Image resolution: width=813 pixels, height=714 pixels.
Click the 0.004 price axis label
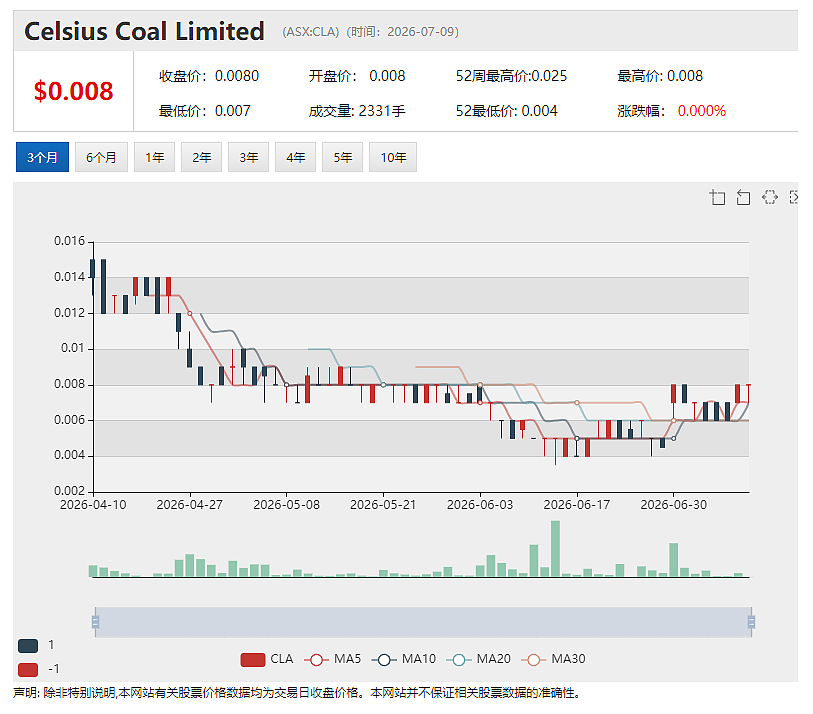(69, 455)
